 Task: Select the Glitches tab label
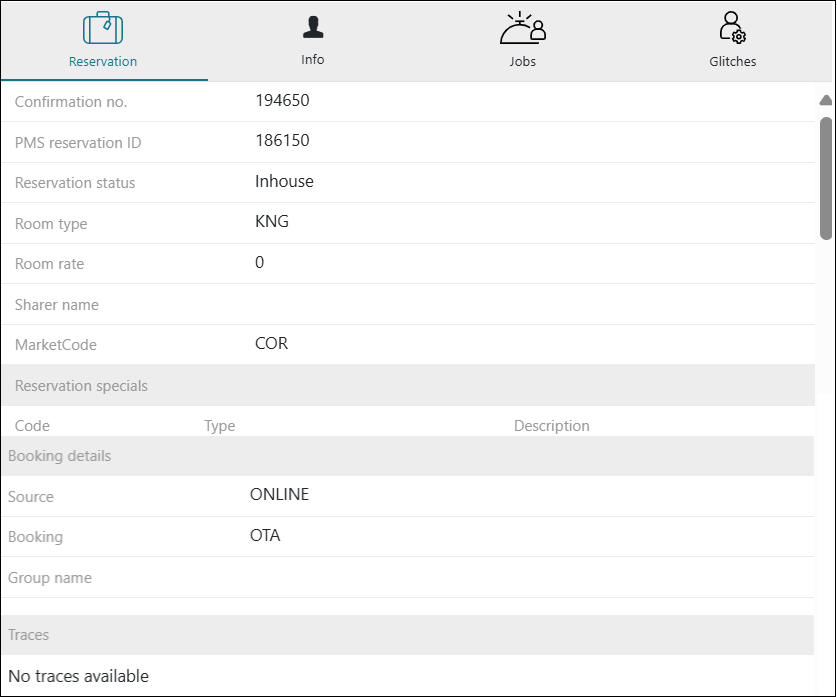coord(732,61)
